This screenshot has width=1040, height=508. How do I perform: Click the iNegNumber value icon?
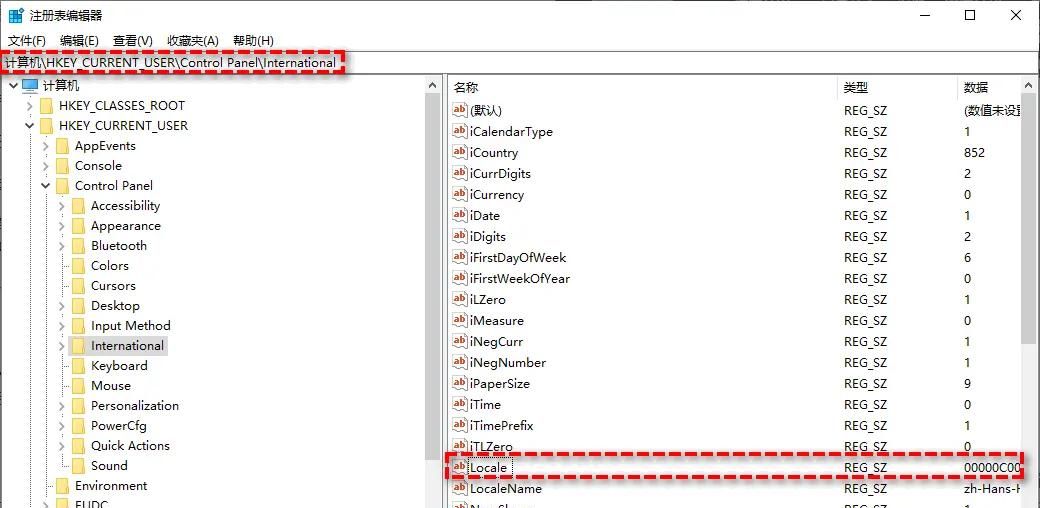click(460, 361)
